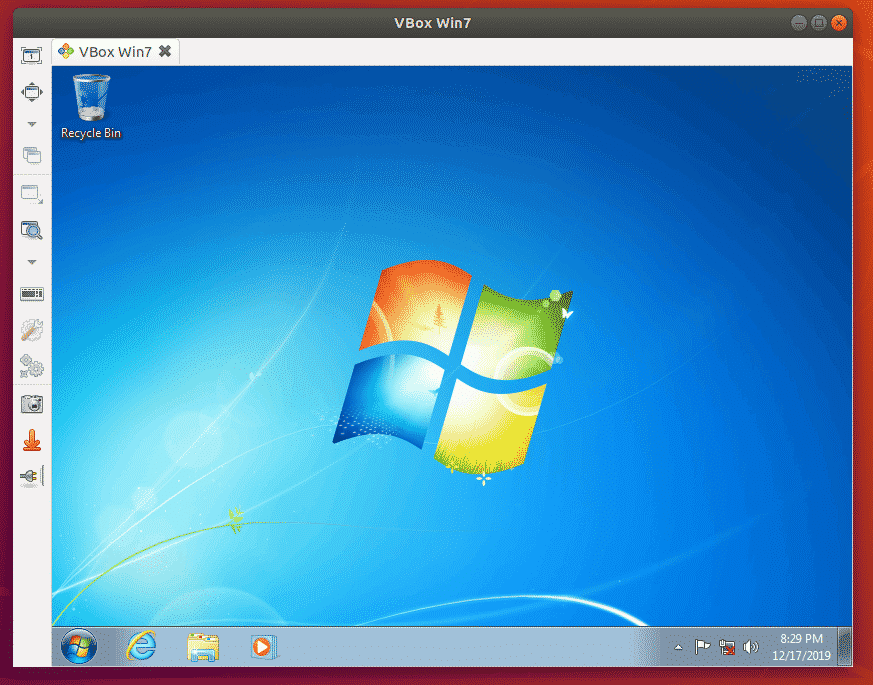
Task: Open the Action Center flag icon
Action: point(702,647)
